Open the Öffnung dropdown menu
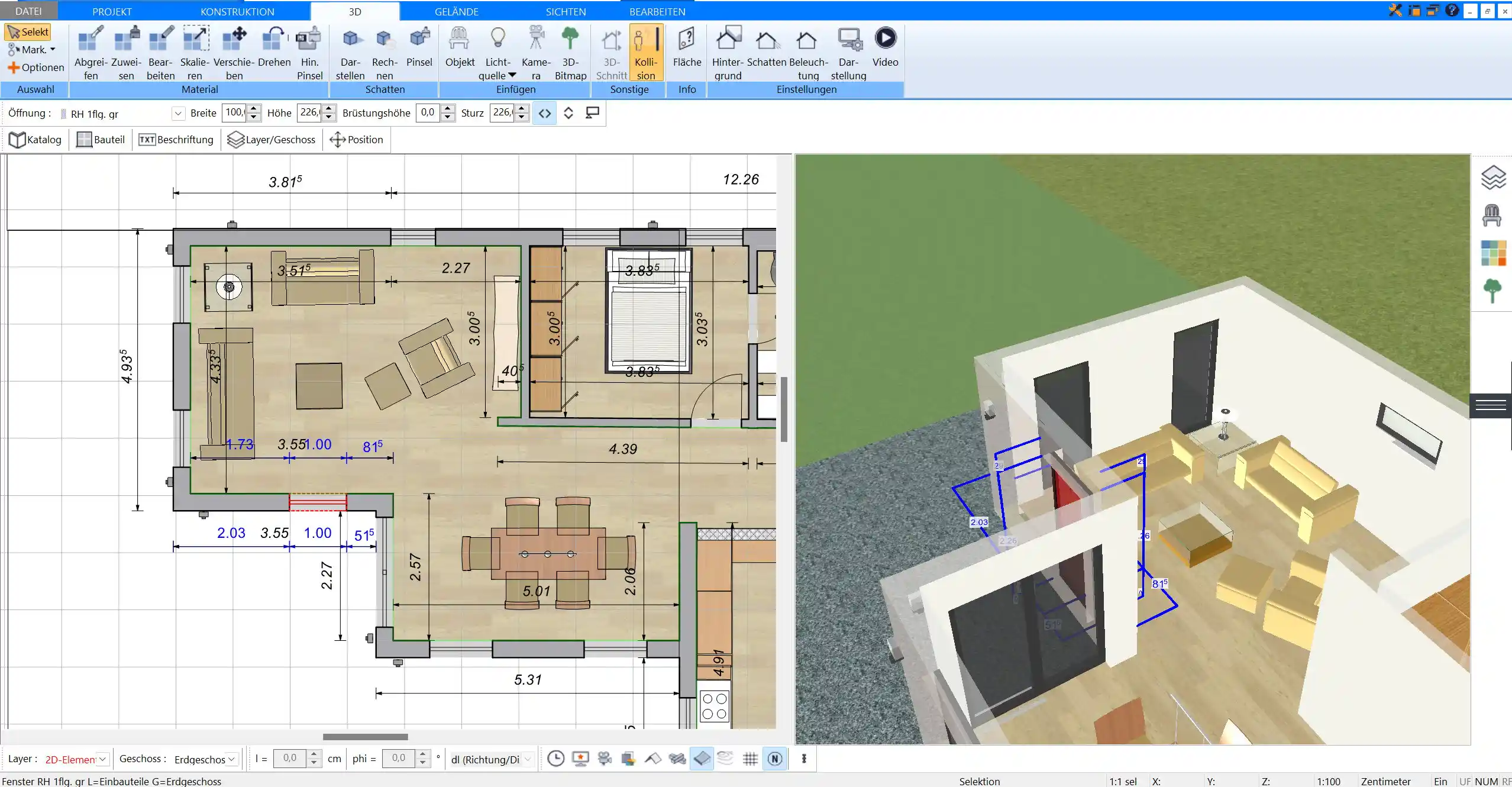1512x787 pixels. (177, 112)
